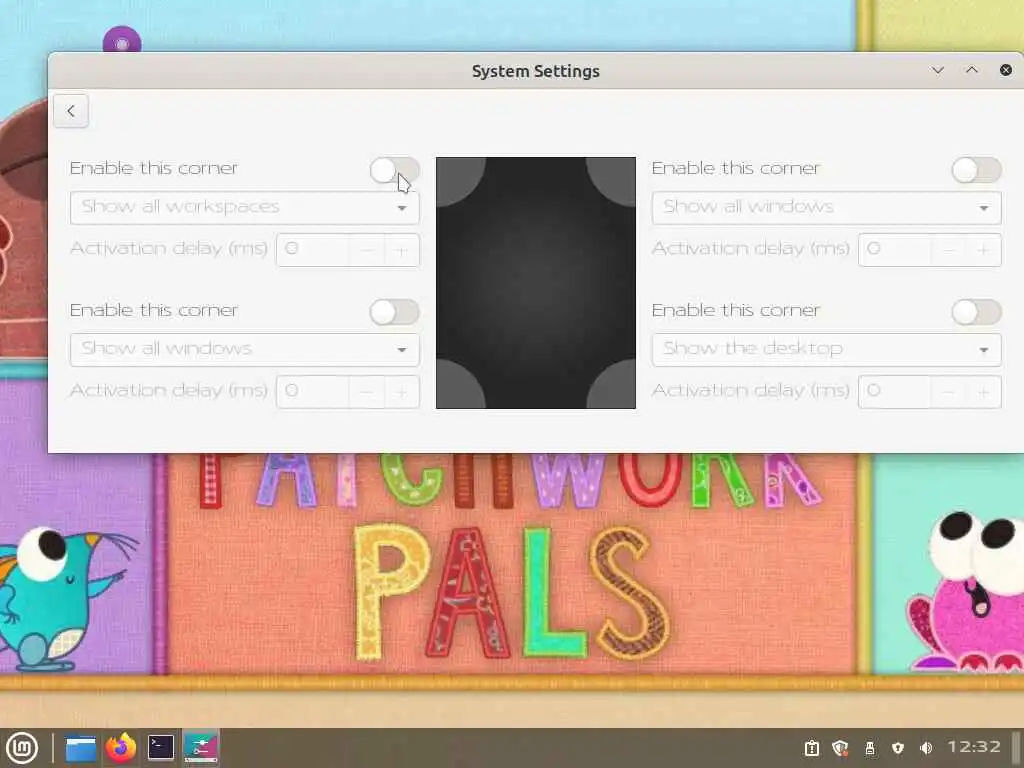Open the Linux Mint start menu
The width and height of the screenshot is (1024, 768).
22,748
